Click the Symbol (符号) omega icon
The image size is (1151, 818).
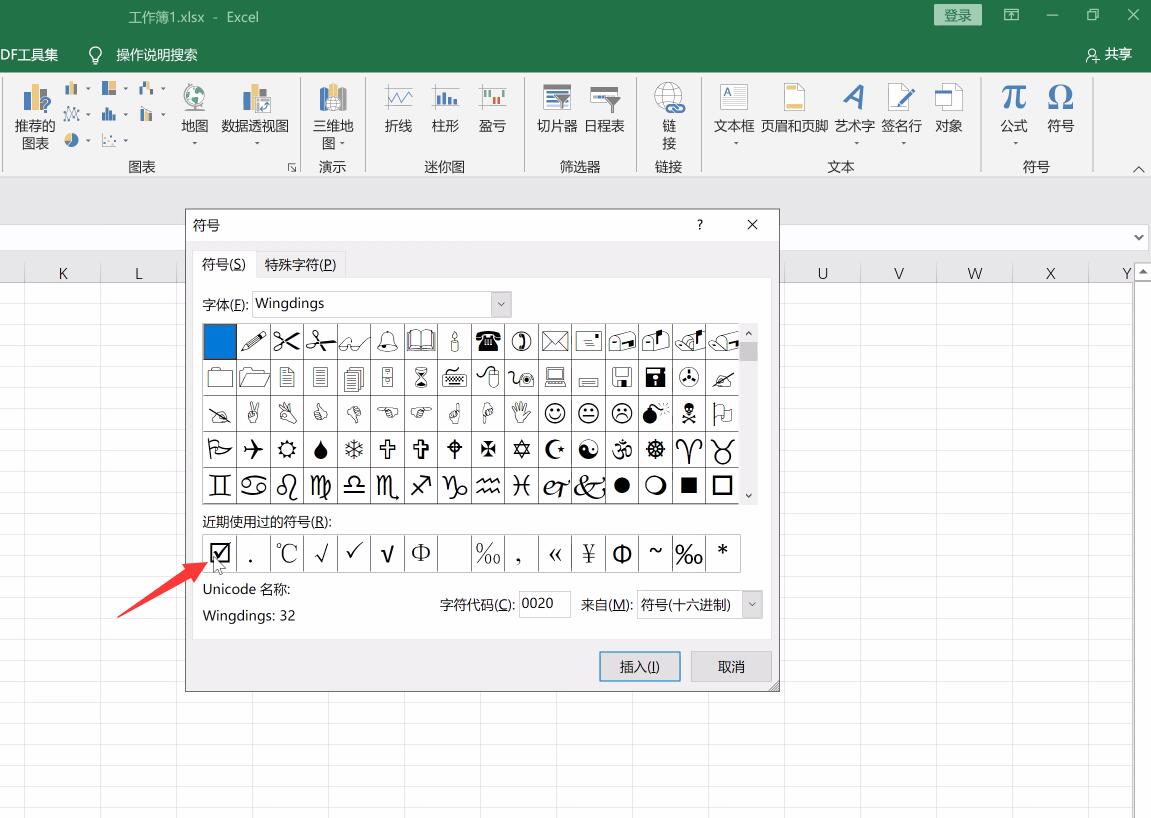point(1060,97)
